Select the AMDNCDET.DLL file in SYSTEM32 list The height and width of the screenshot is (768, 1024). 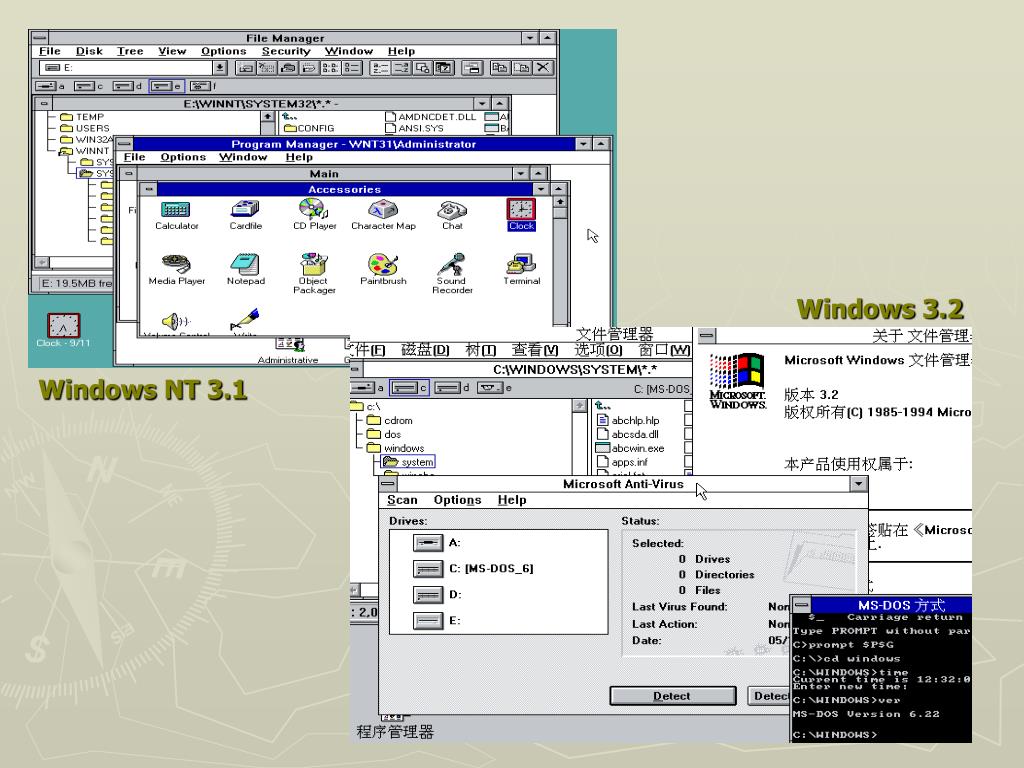(431, 117)
